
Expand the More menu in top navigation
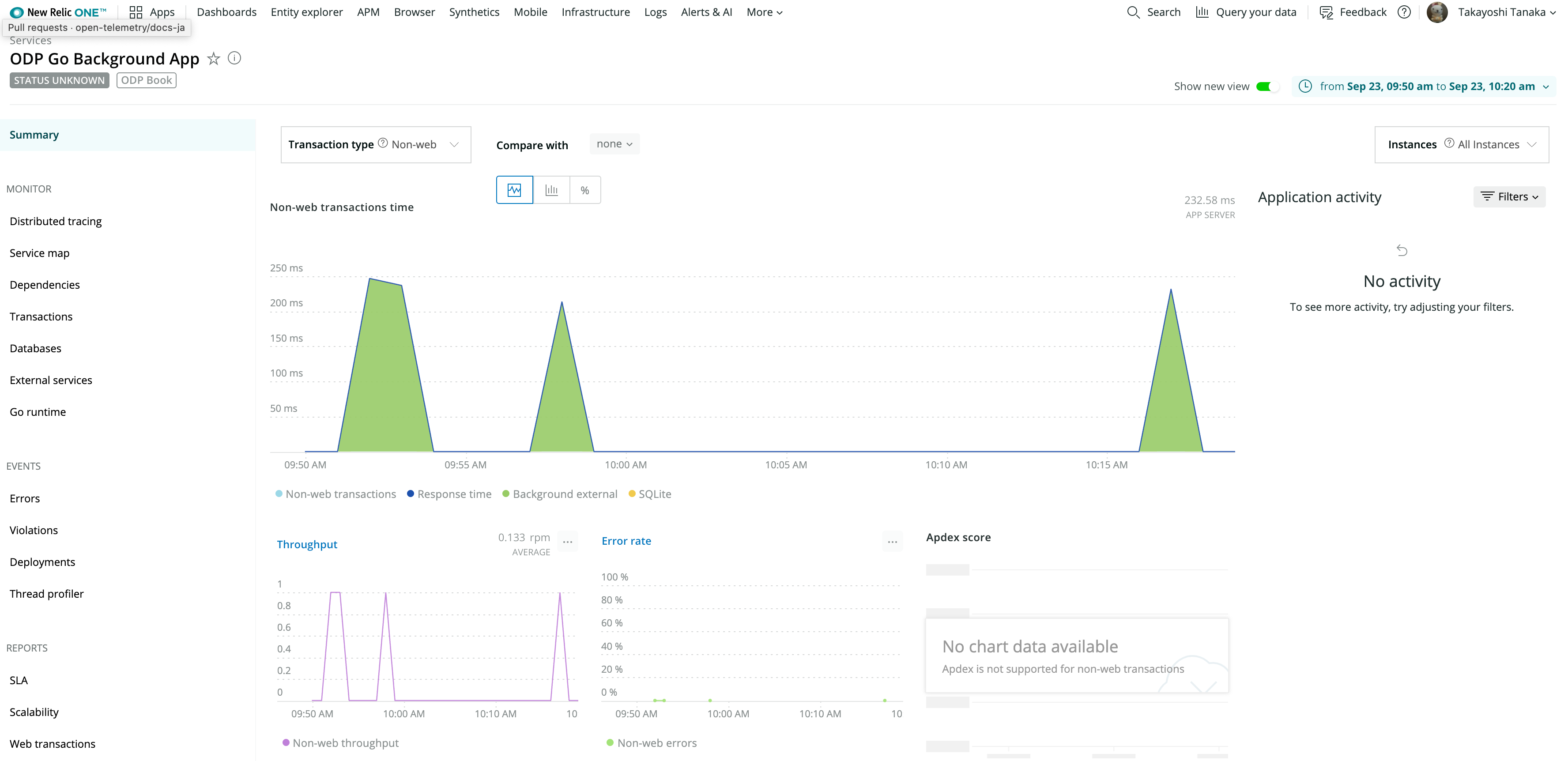765,12
